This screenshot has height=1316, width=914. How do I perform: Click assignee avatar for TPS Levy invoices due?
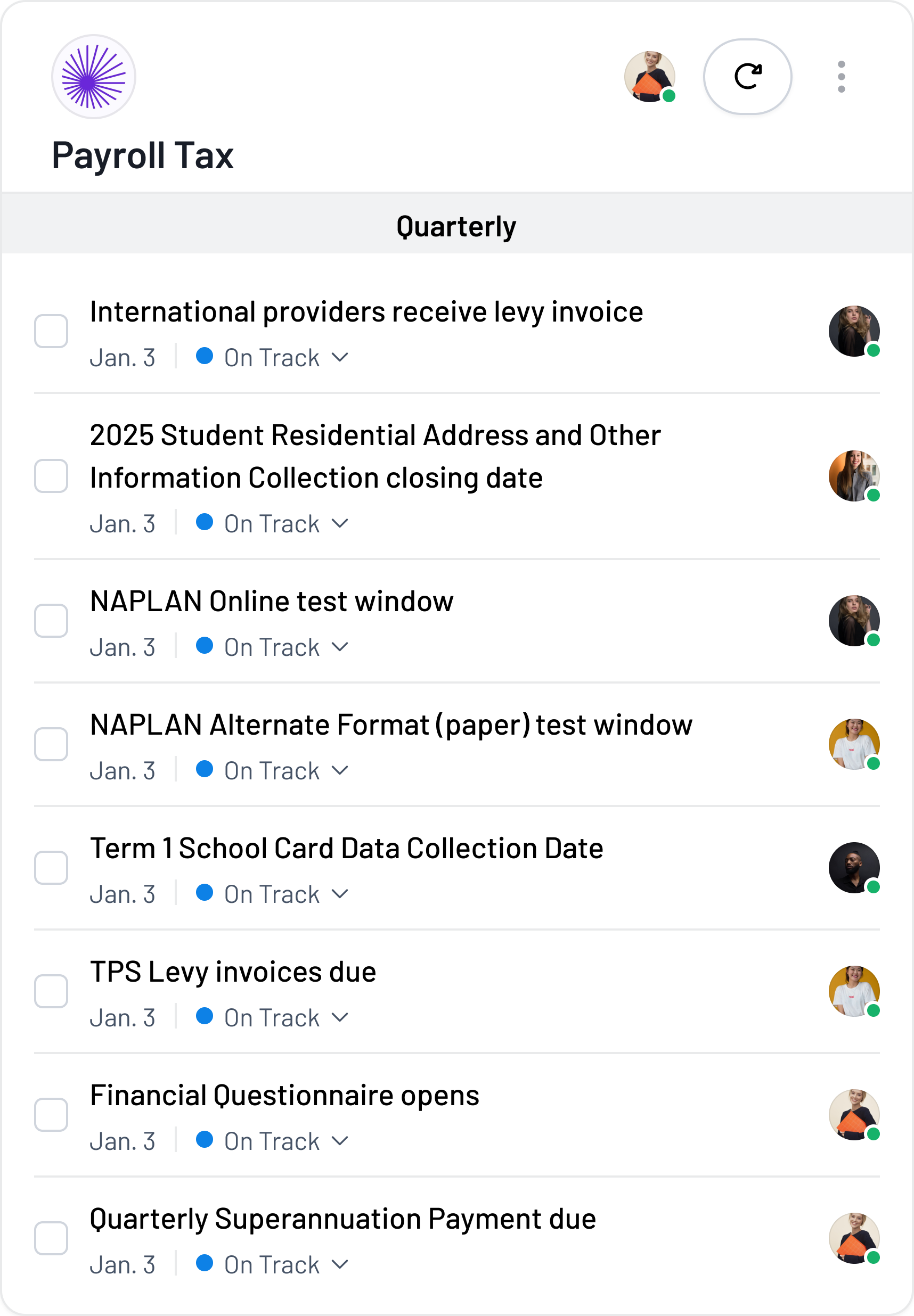coord(853,991)
